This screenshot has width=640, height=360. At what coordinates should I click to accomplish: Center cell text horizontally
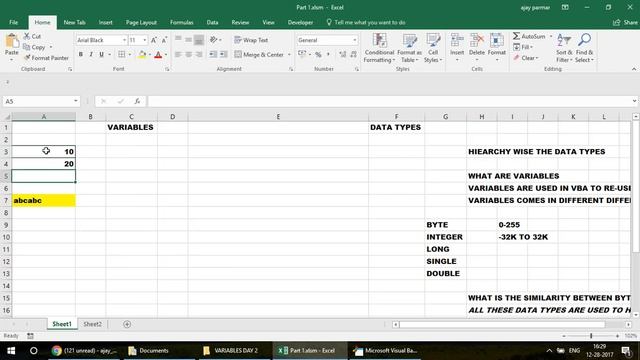189,54
